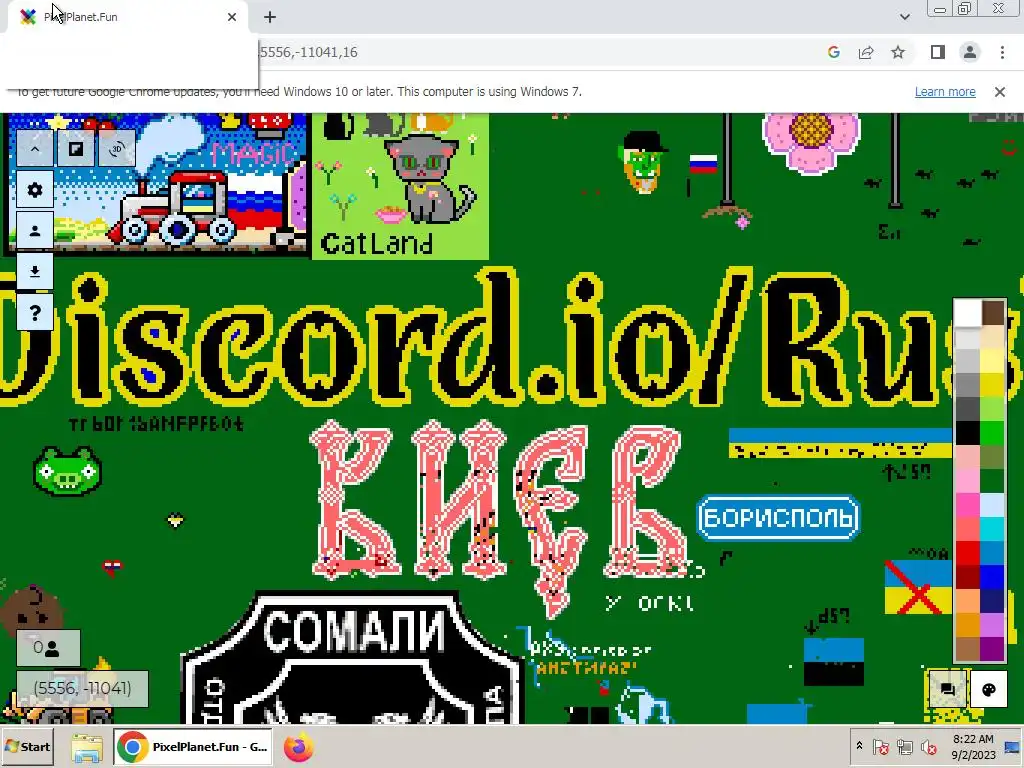Image resolution: width=1024 pixels, height=768 pixels.
Task: Open the help question mark button
Action: coord(35,313)
